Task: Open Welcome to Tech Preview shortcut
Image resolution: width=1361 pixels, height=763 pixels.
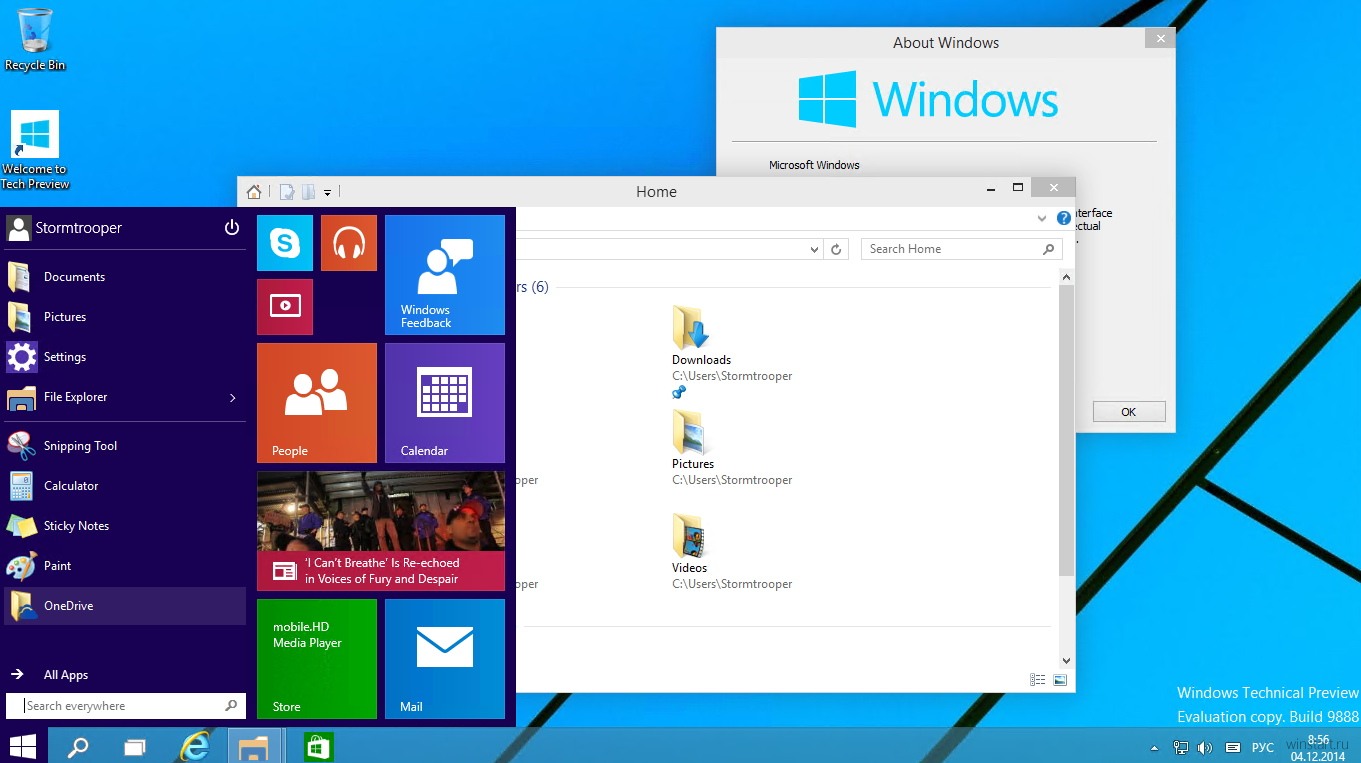Action: coord(35,150)
